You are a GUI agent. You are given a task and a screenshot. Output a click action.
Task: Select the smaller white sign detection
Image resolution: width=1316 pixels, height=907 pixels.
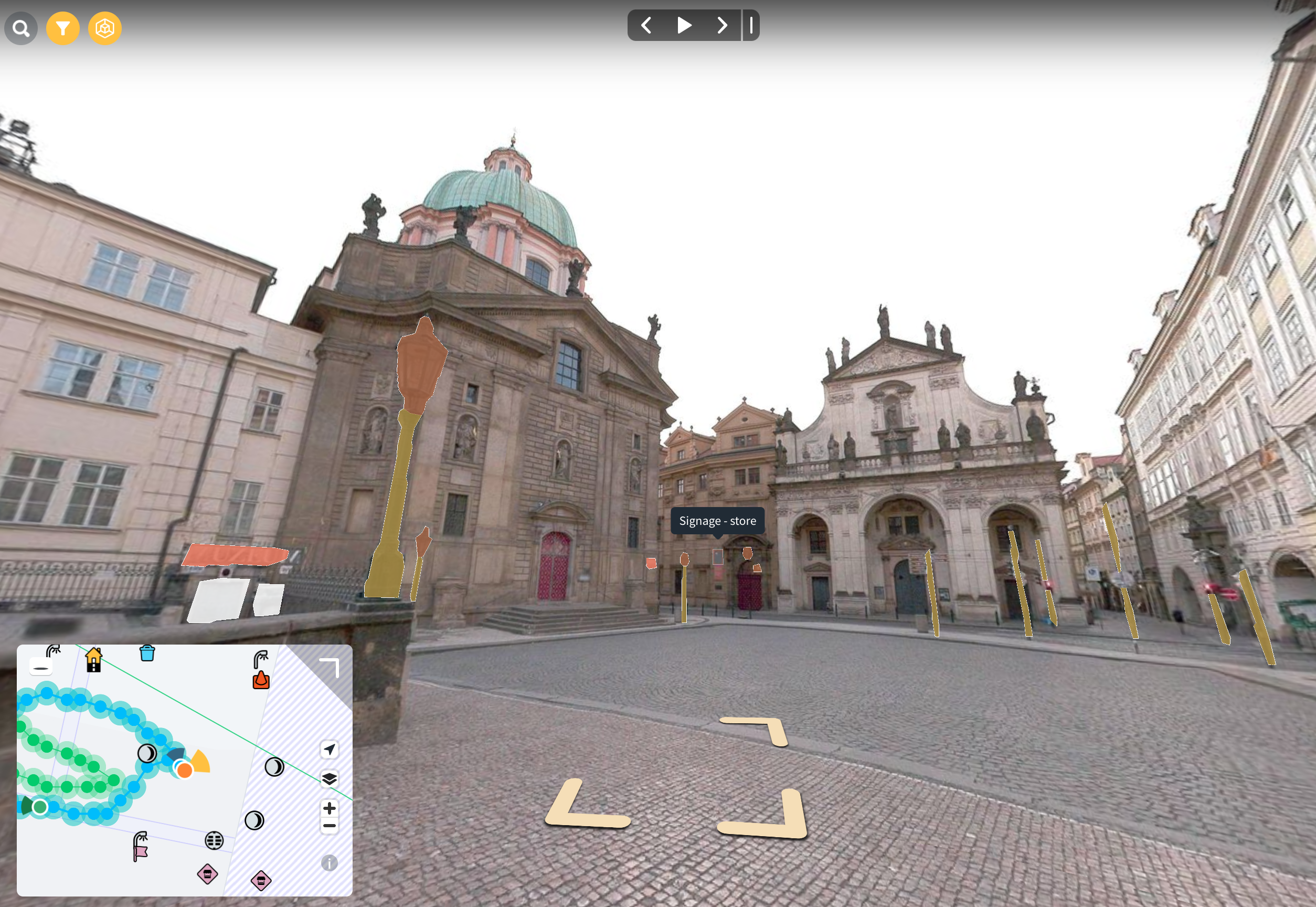268,599
